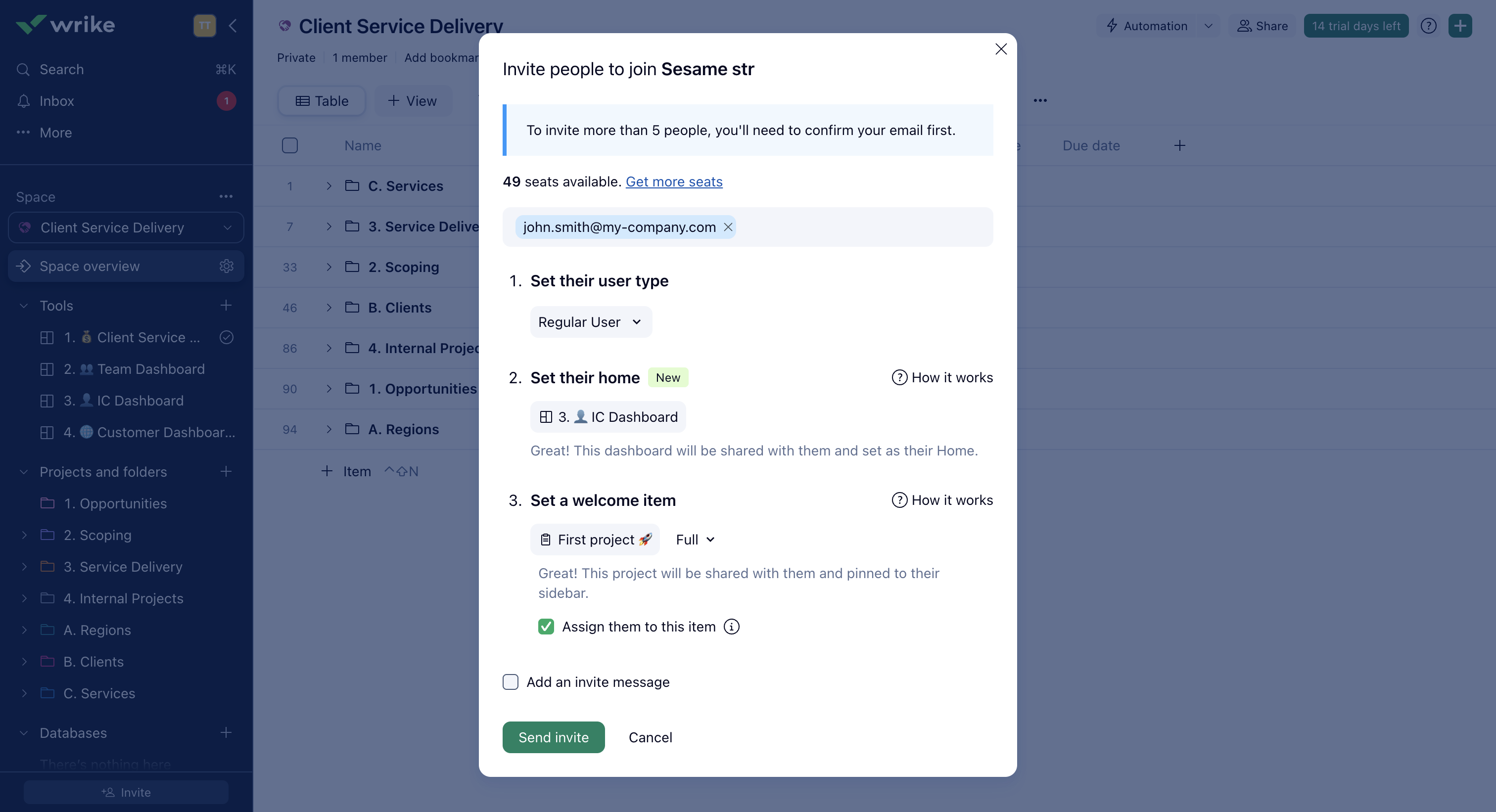
Task: Click the info icon beside Assign them
Action: [732, 627]
